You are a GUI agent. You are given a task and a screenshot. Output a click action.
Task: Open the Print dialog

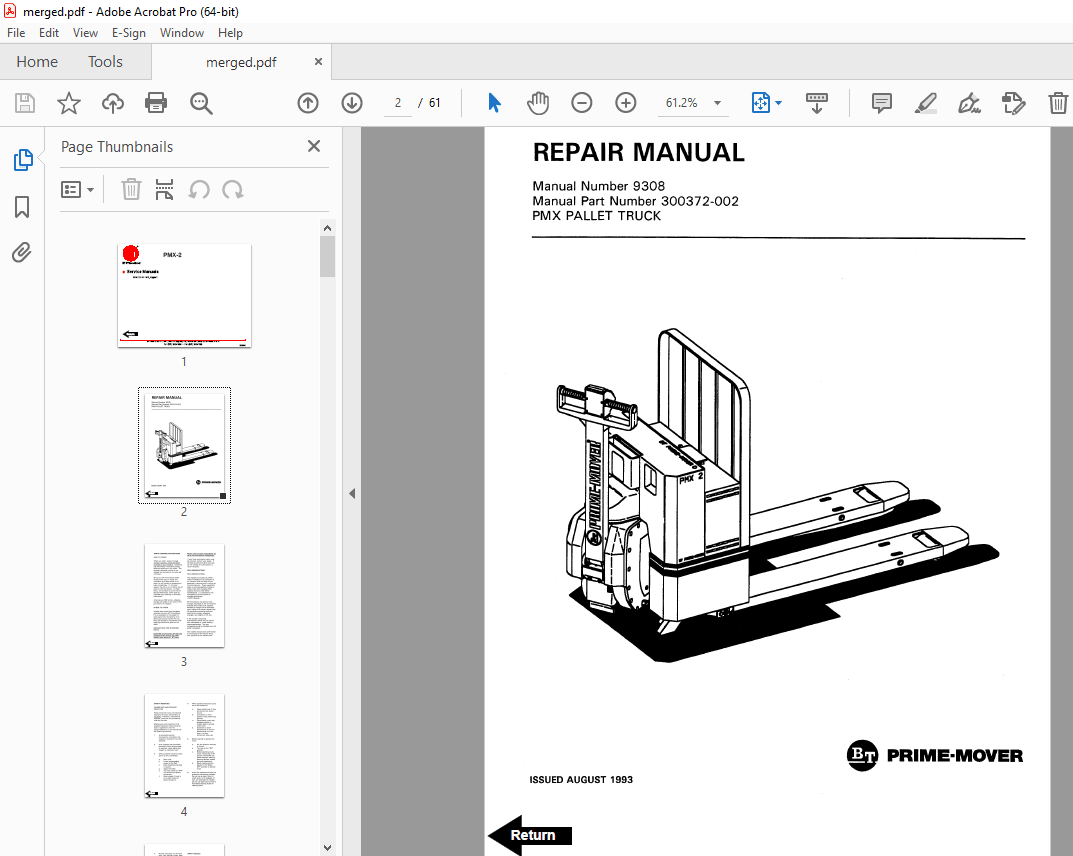coord(156,102)
